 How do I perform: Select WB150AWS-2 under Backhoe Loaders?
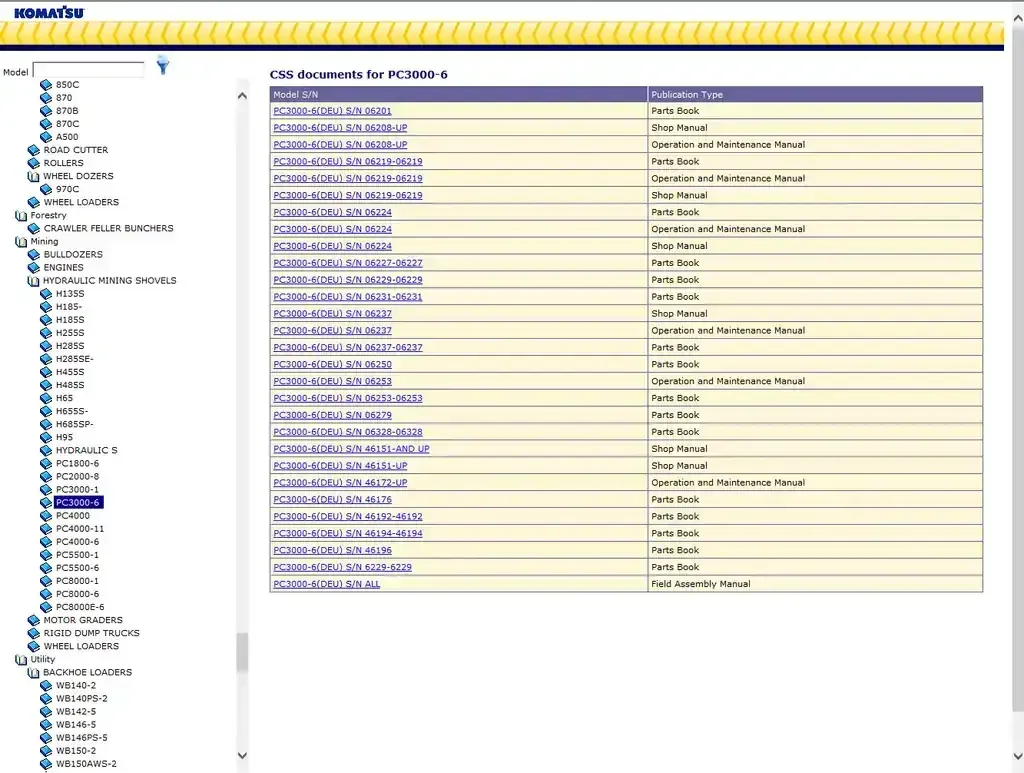pyautogui.click(x=86, y=764)
